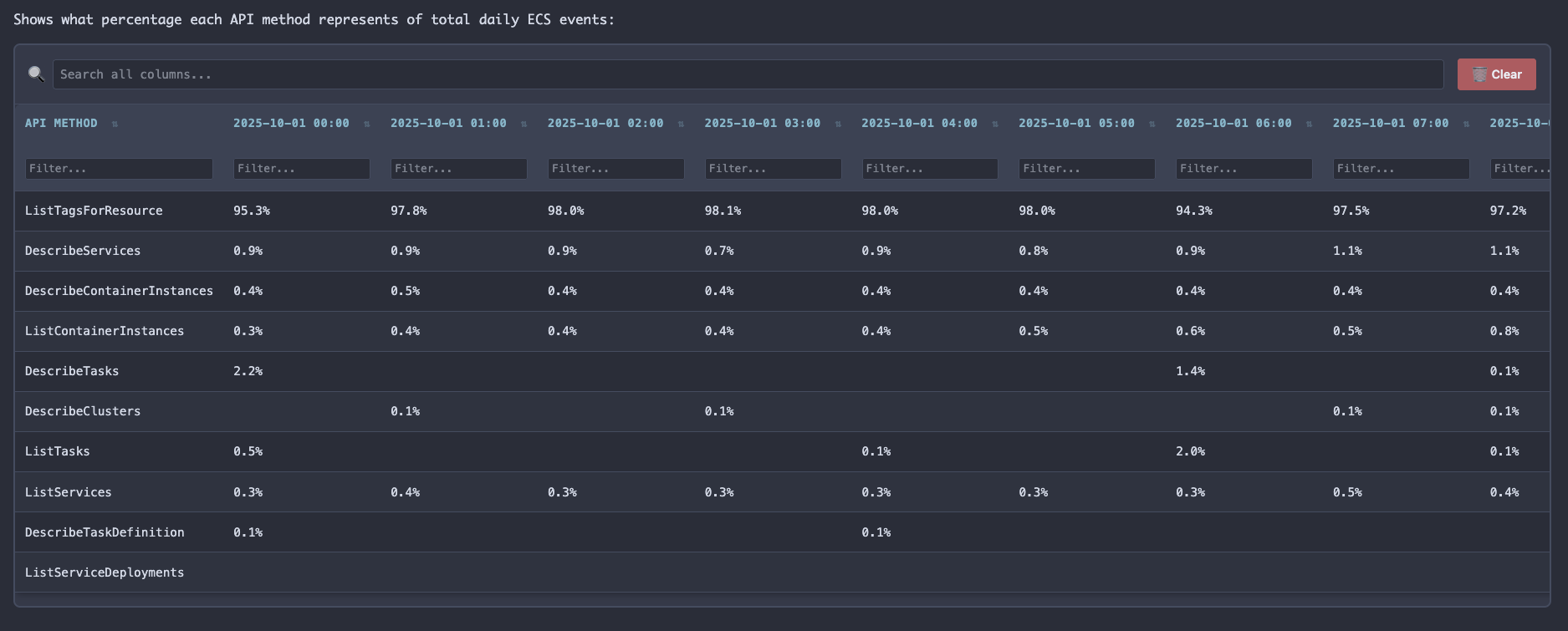Screen dimensions: 1568x631
Task: Select filter input under 2025-10-01 06:00
Action: point(1244,169)
